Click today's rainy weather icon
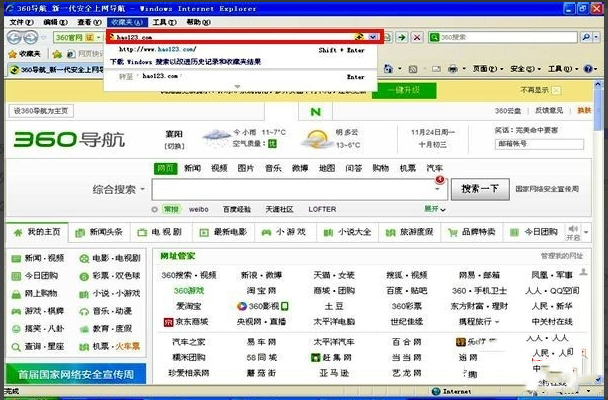 [216, 138]
